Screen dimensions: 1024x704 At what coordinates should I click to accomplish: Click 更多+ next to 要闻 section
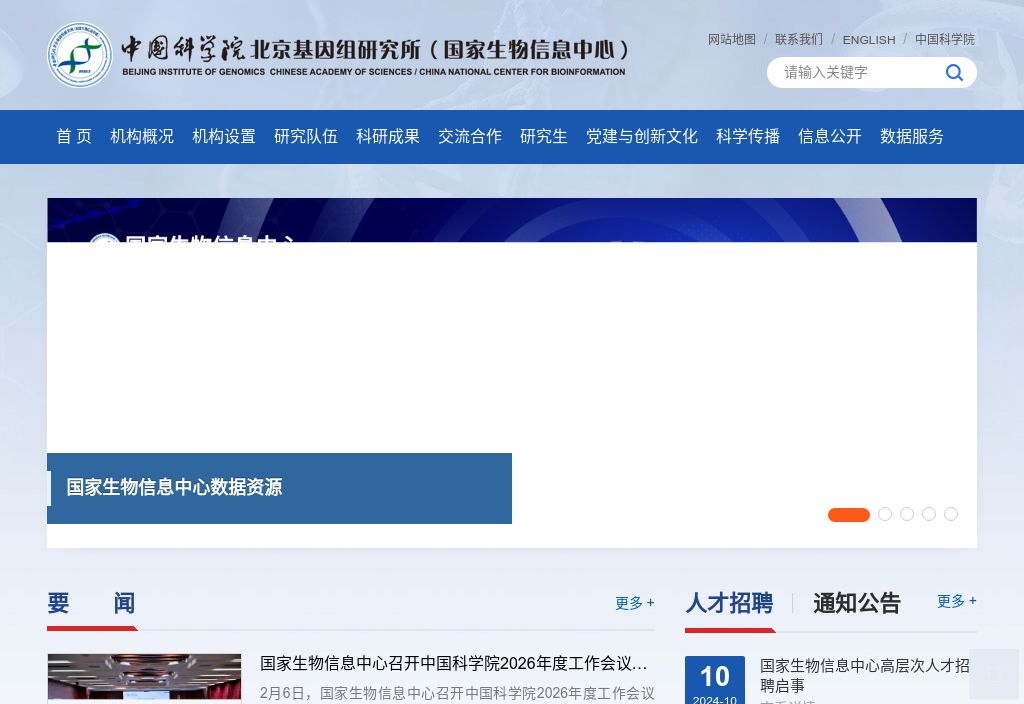coord(634,603)
